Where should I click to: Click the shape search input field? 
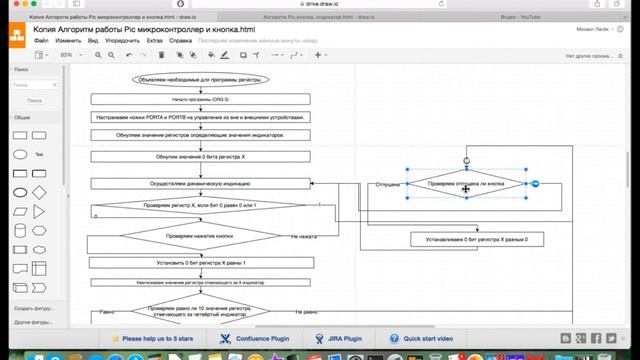pyautogui.click(x=34, y=85)
